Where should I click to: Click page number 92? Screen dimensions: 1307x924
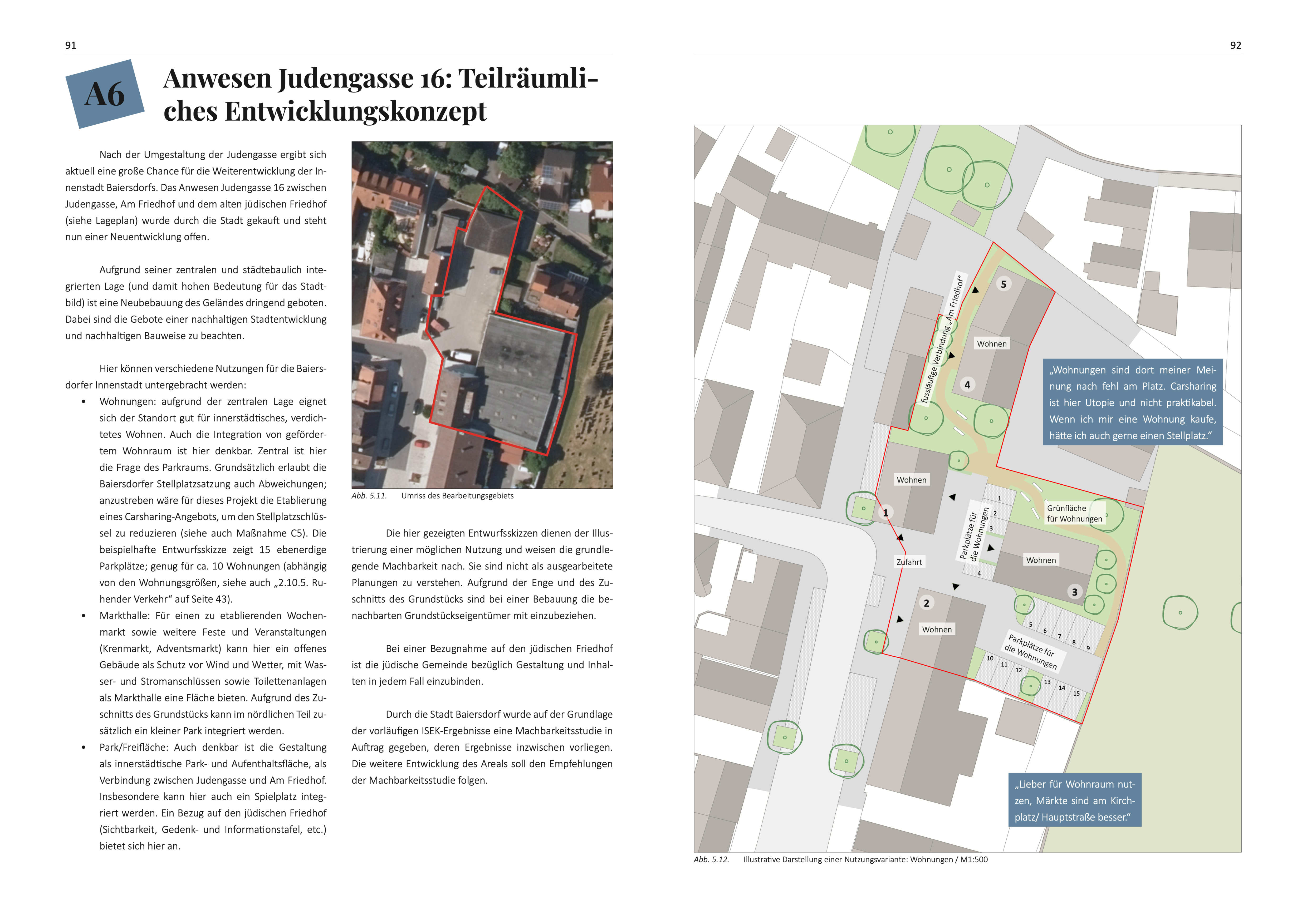pyautogui.click(x=1235, y=46)
